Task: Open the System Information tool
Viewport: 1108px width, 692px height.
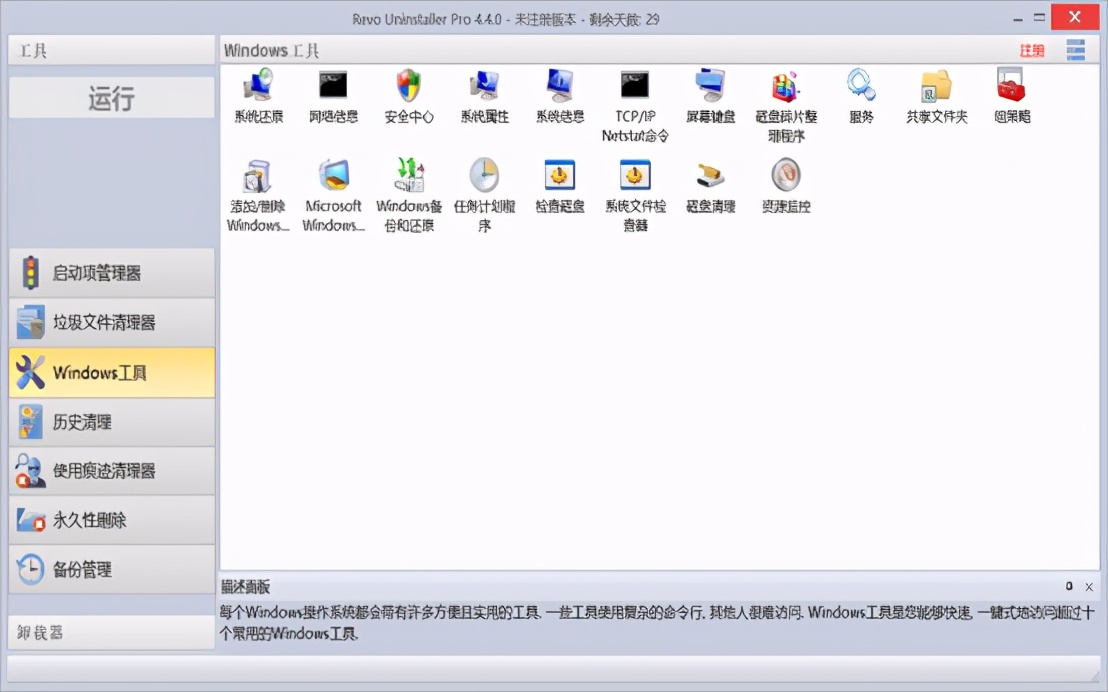Action: click(x=559, y=95)
